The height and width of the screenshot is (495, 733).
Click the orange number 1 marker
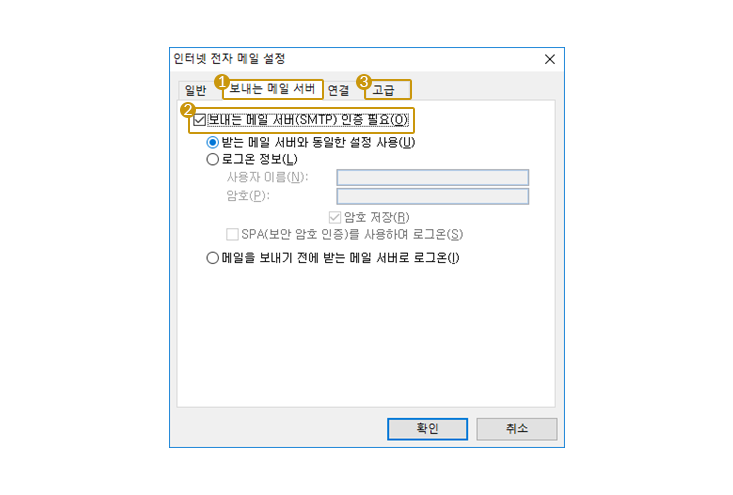pos(222,82)
